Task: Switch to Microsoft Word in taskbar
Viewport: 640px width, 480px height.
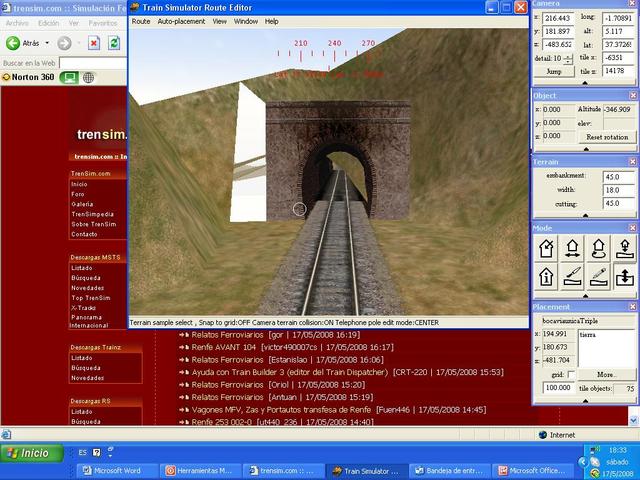Action: pyautogui.click(x=119, y=470)
